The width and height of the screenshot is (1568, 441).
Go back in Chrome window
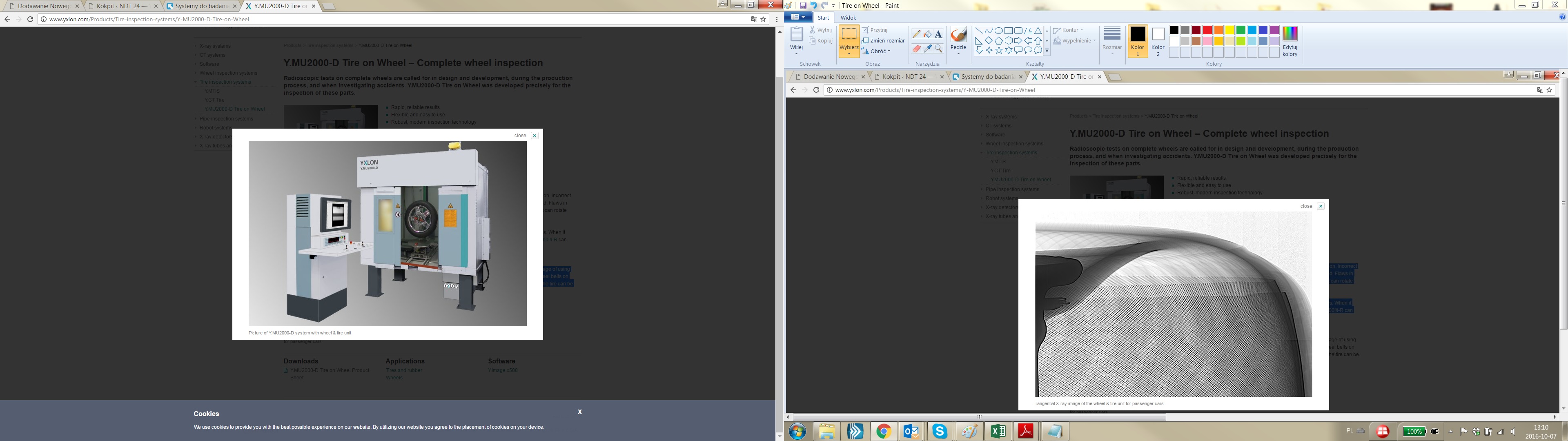click(7, 20)
